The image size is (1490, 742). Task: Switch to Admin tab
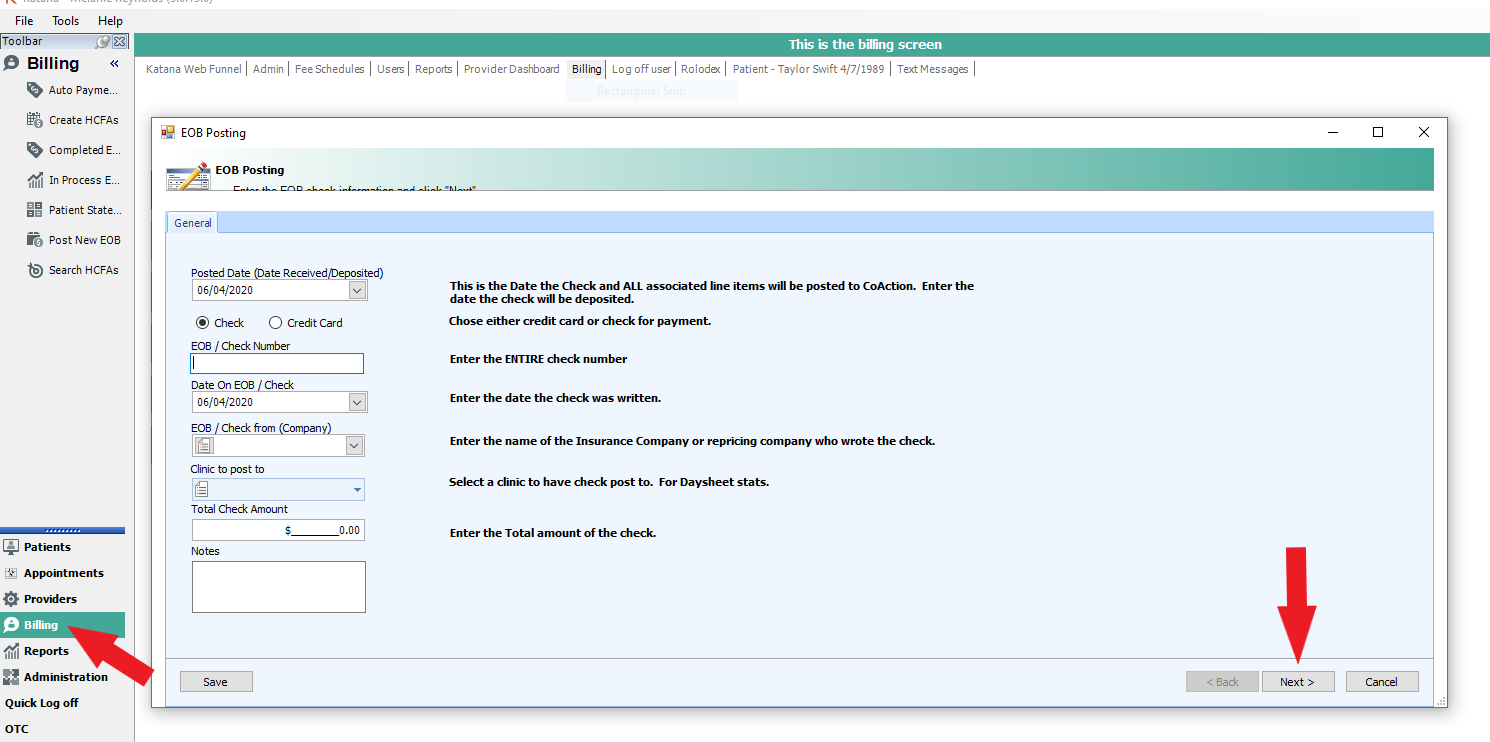pyautogui.click(x=268, y=69)
